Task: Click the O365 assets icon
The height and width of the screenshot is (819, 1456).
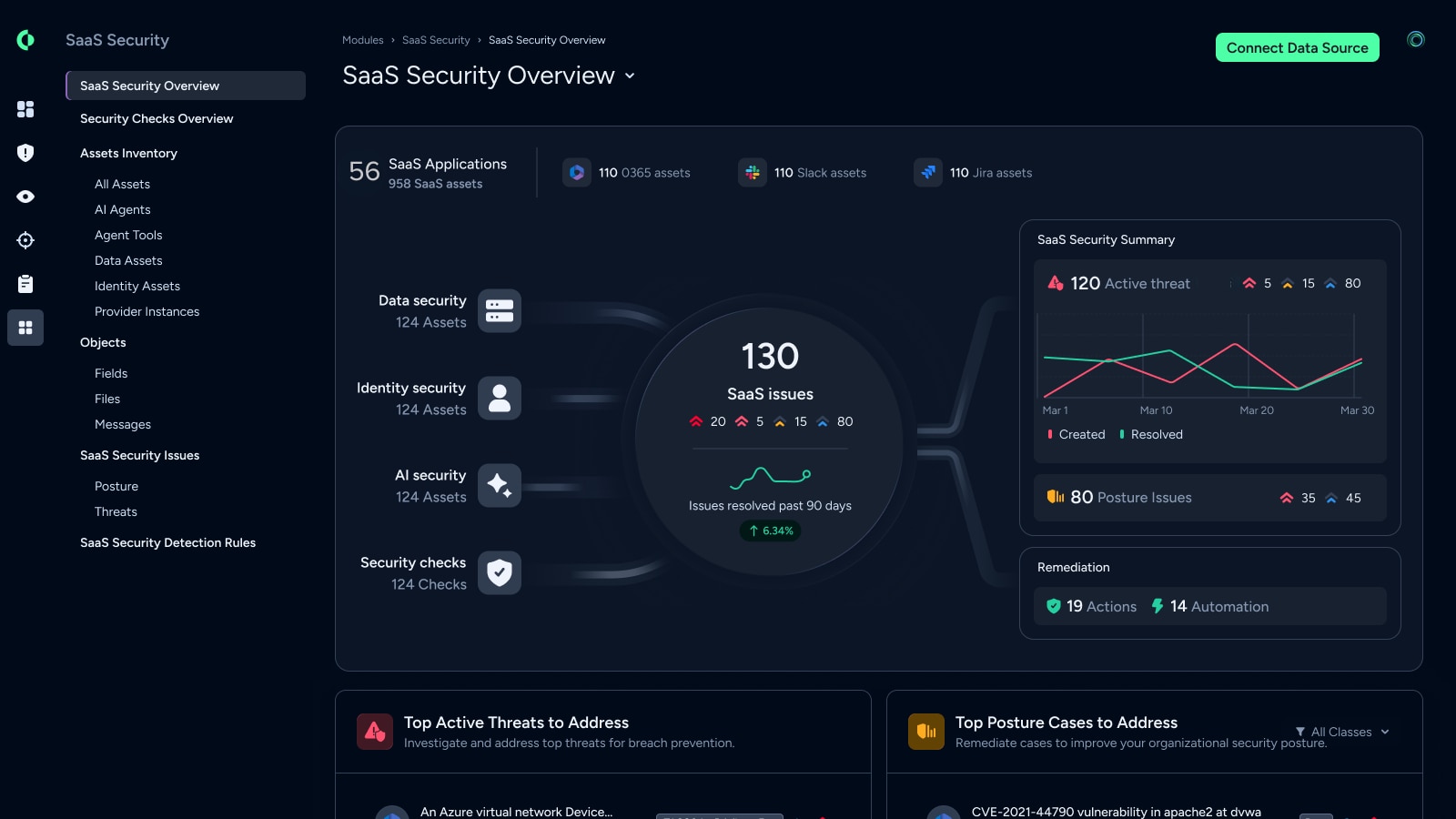Action: pos(577,172)
